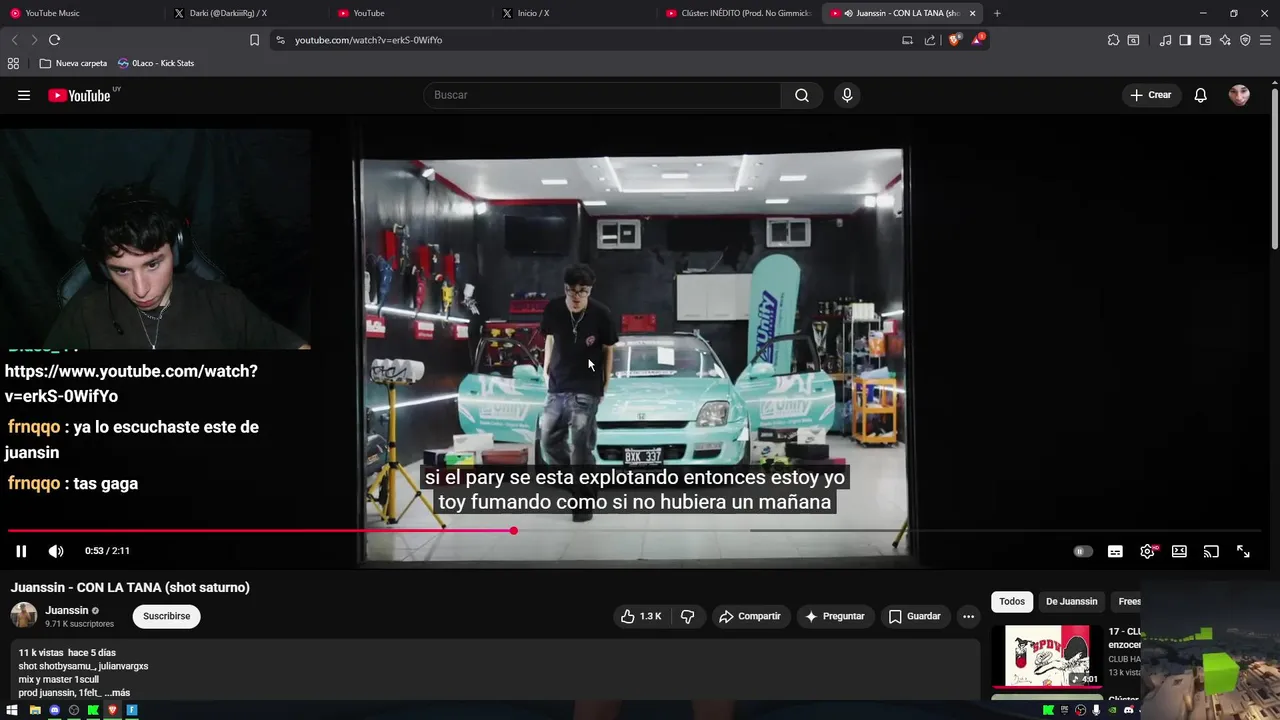Open File Explorer from taskbar
This screenshot has width=1280, height=720.
(35, 710)
